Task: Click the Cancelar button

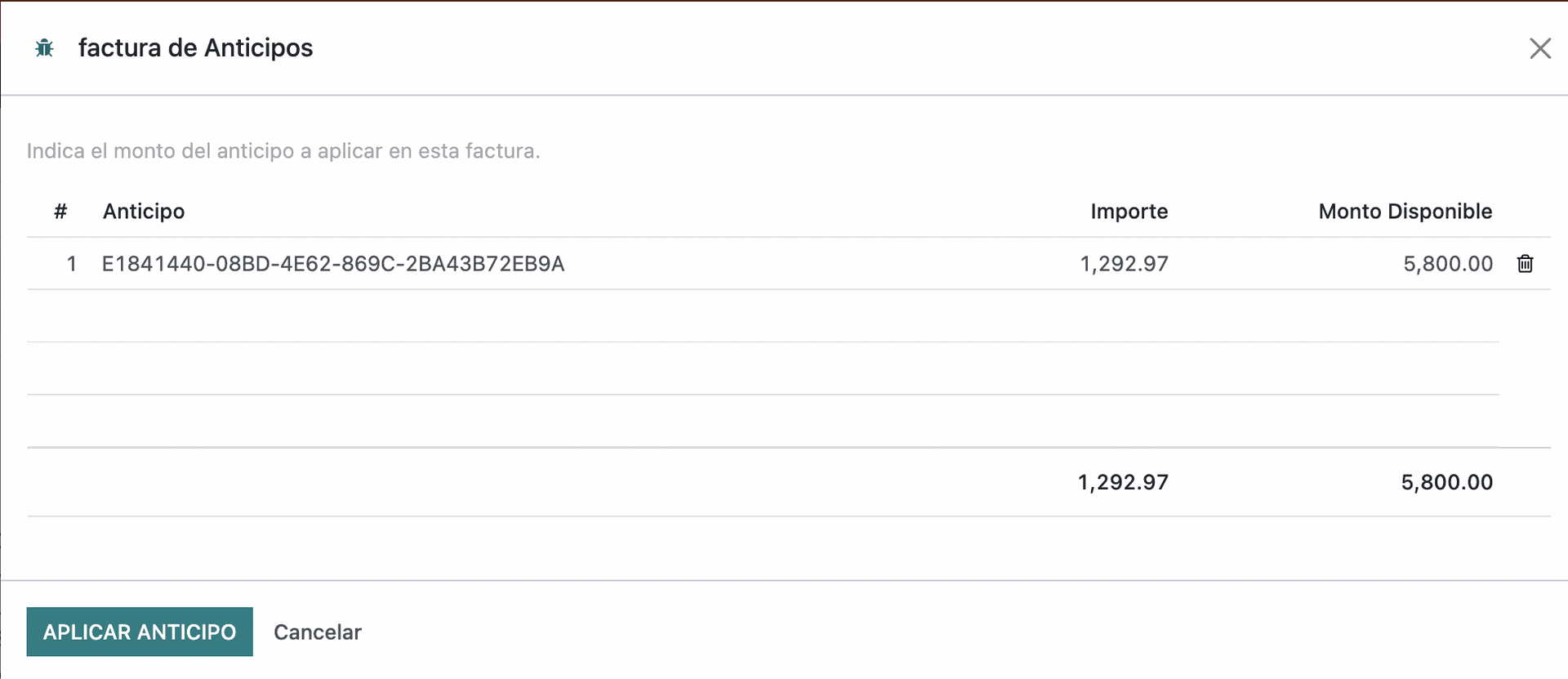Action: pos(318,632)
